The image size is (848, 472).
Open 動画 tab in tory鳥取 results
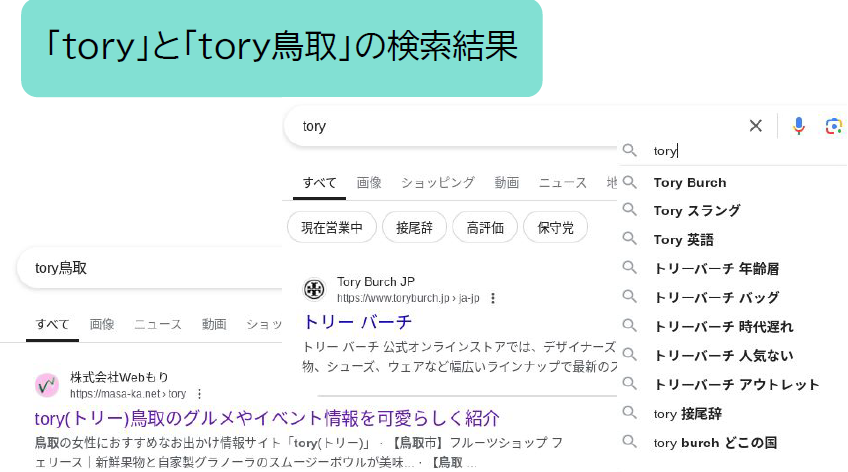[x=214, y=324]
